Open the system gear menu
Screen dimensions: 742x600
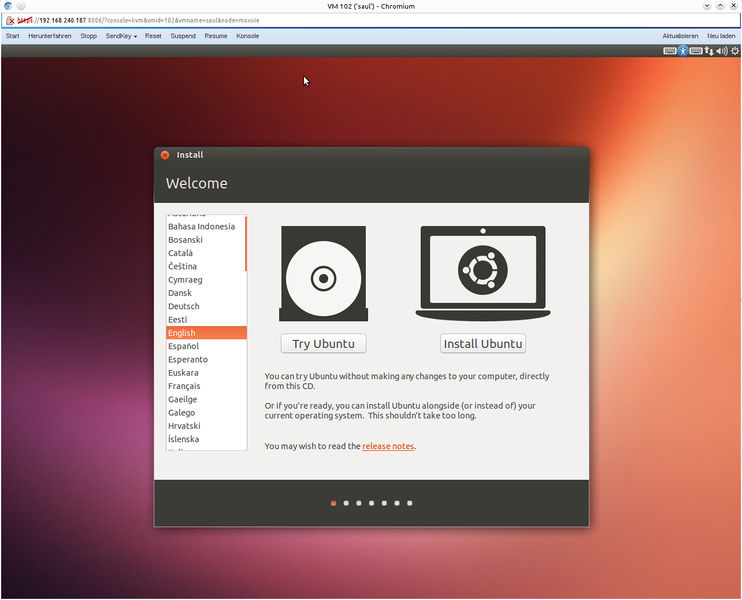click(734, 50)
